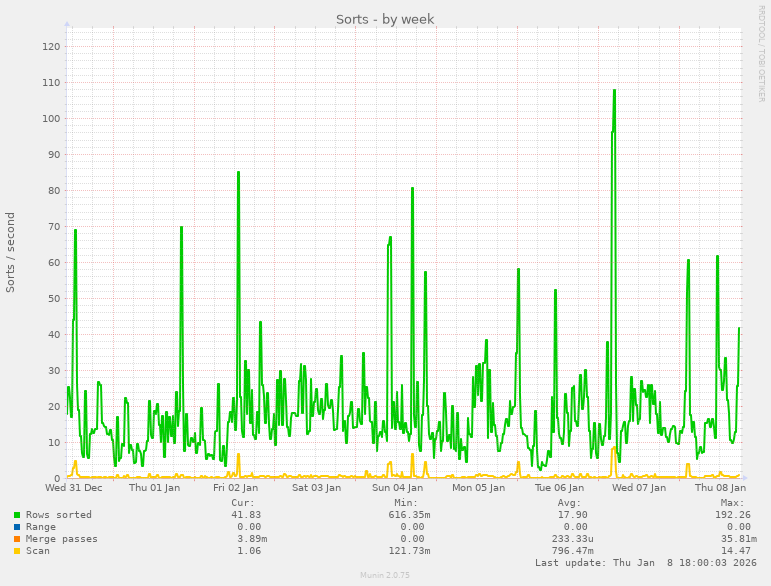Click the blue Range legend swatch
Screen dimensions: 771x586
coord(17,527)
